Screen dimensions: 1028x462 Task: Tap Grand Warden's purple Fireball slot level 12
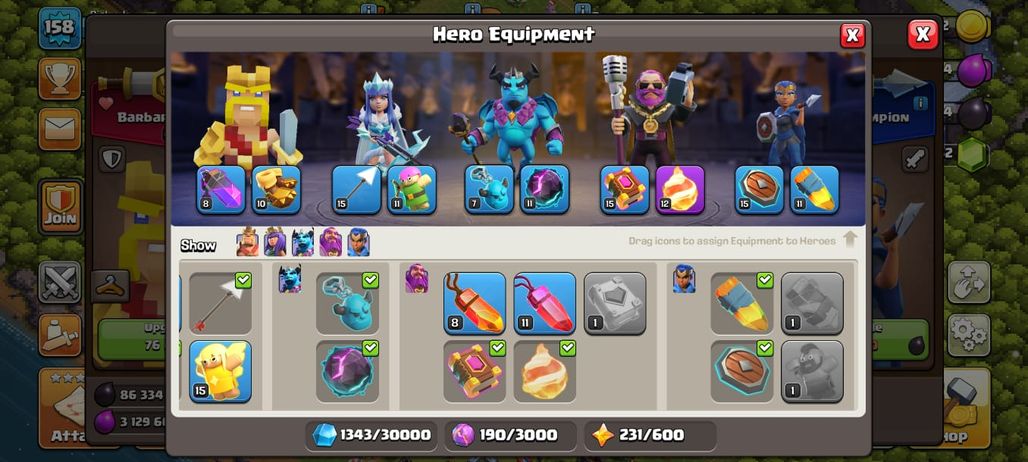(680, 189)
